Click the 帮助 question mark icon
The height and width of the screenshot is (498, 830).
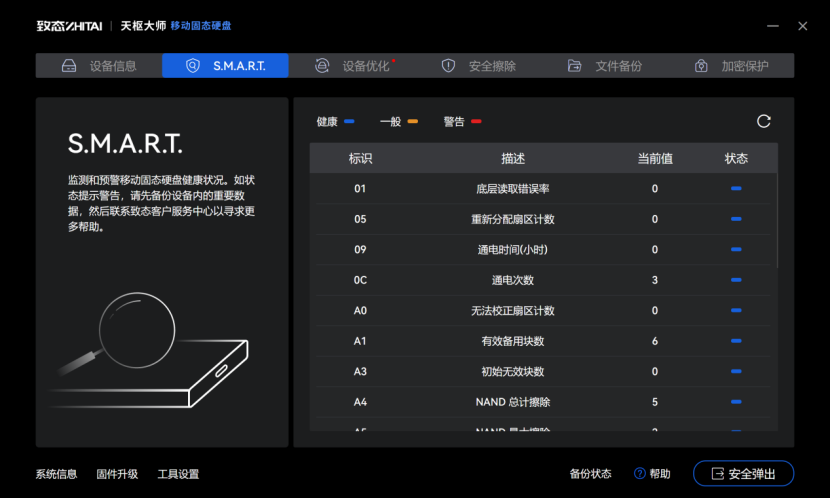tap(640, 474)
